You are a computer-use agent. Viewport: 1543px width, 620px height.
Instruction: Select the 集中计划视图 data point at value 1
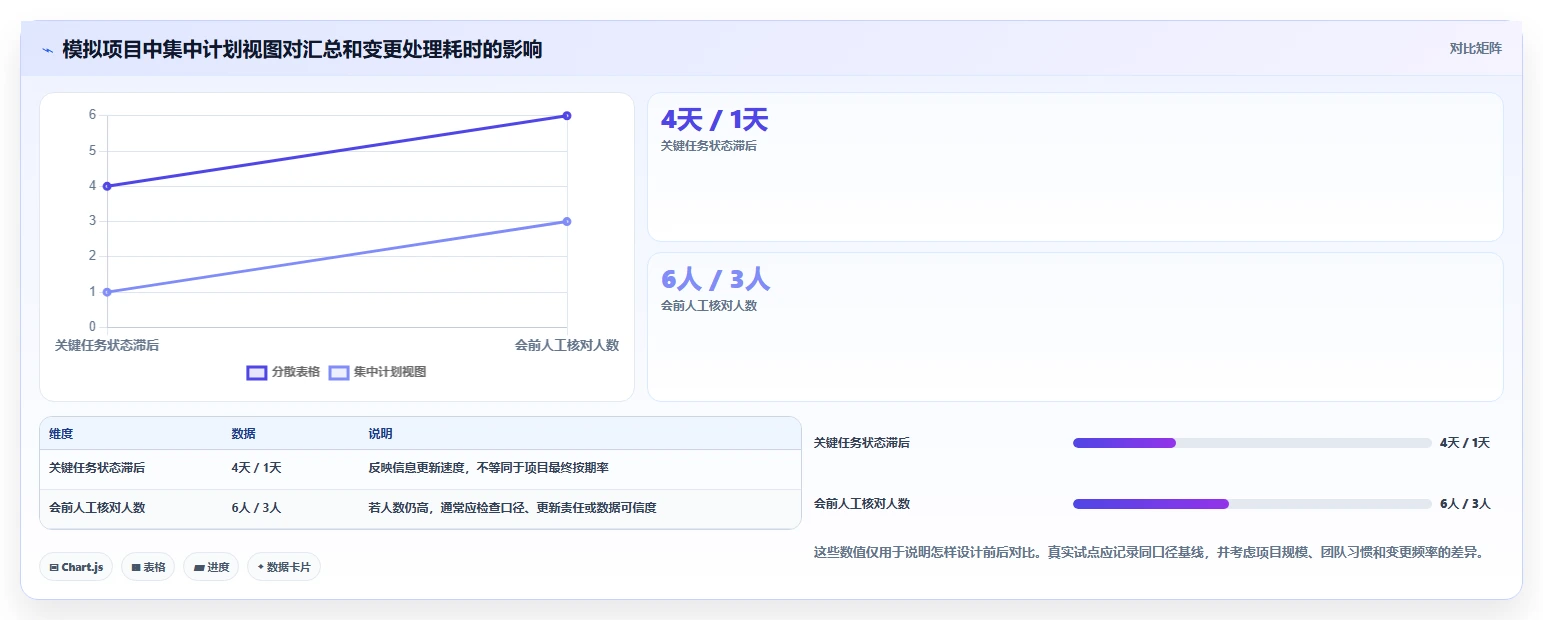[107, 292]
